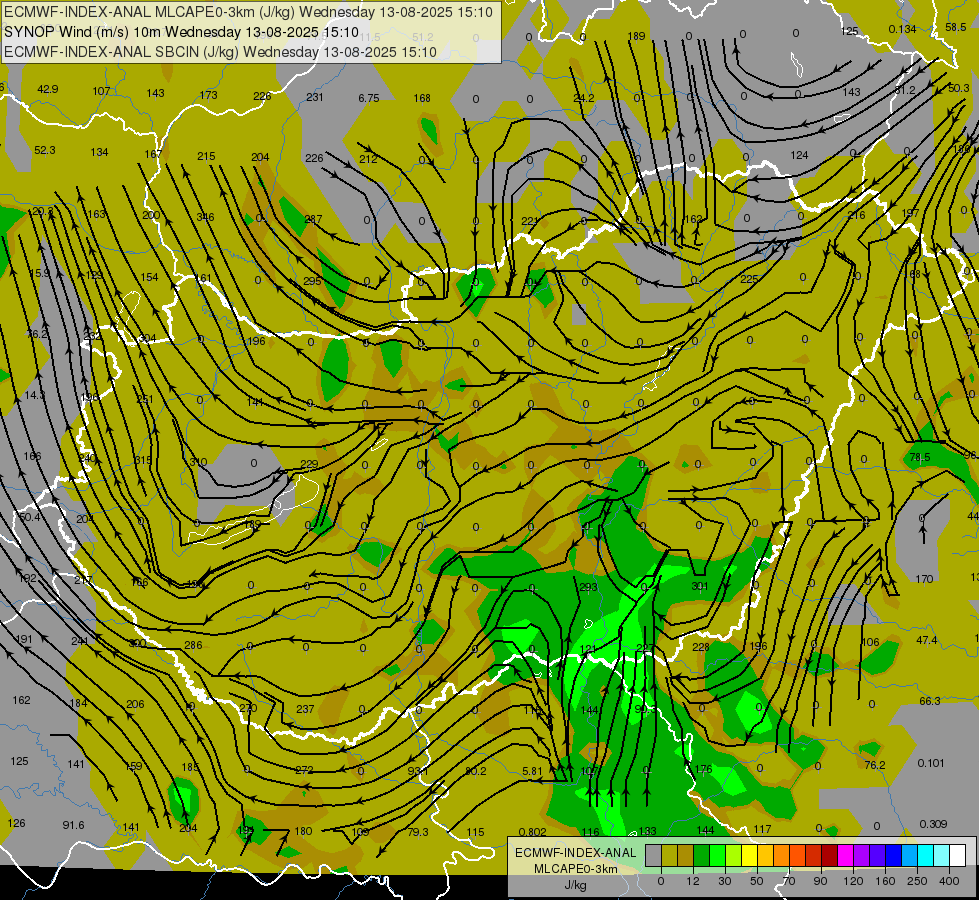
Task: Click the map value 5.81
Action: (x=532, y=771)
